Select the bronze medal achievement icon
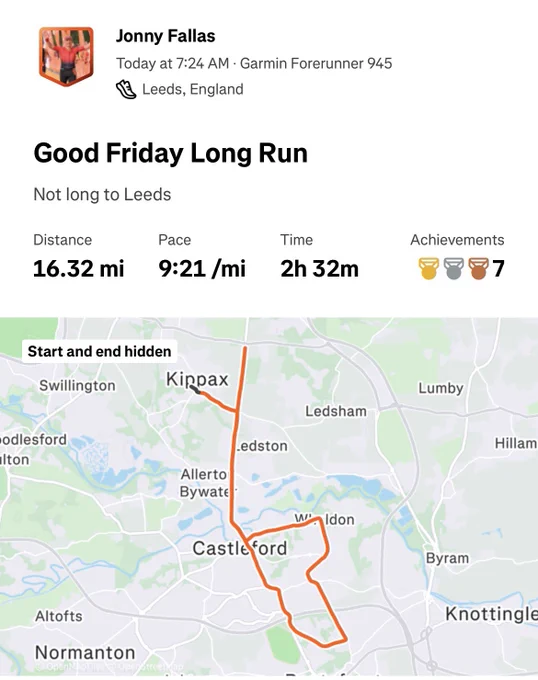 click(x=479, y=268)
